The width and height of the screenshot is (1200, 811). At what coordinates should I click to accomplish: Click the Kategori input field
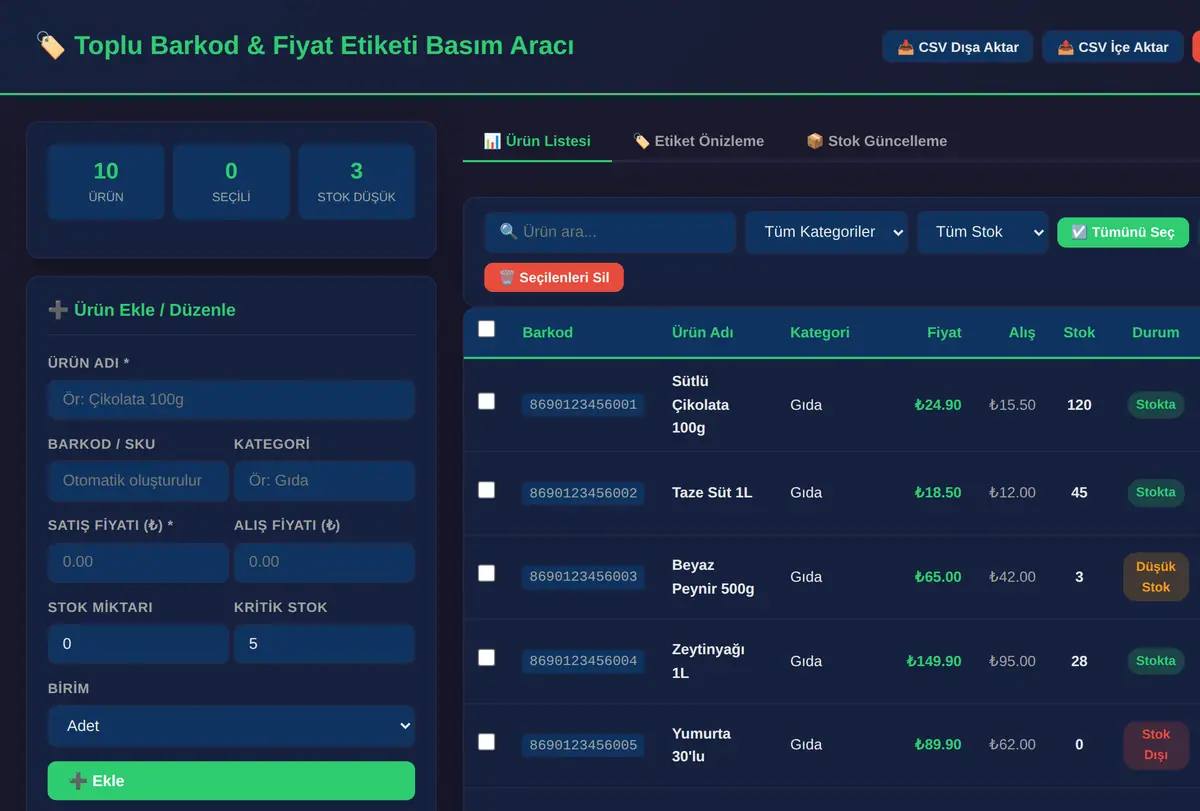[x=324, y=480]
